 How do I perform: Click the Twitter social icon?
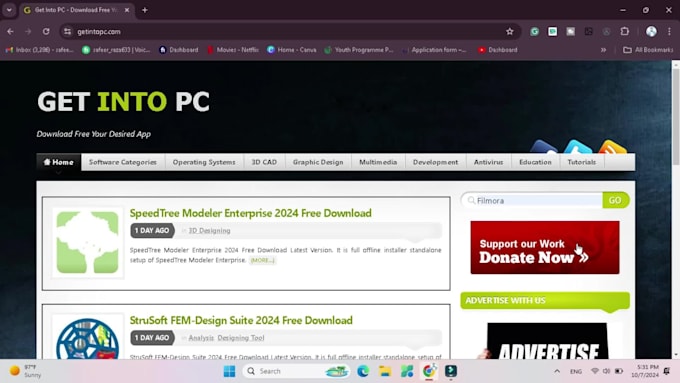[578, 147]
